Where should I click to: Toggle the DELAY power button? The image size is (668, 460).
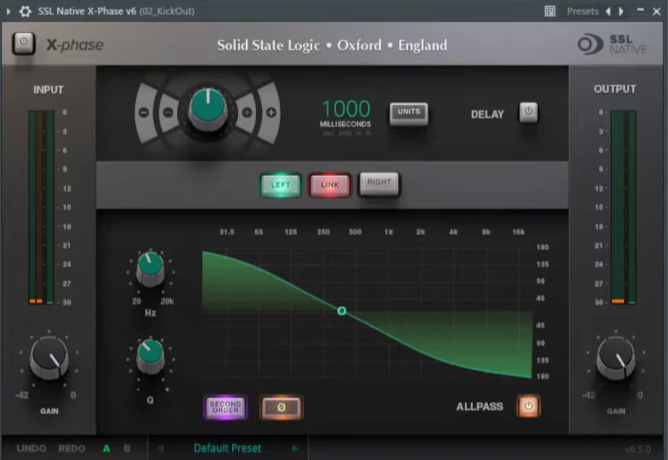(x=528, y=112)
